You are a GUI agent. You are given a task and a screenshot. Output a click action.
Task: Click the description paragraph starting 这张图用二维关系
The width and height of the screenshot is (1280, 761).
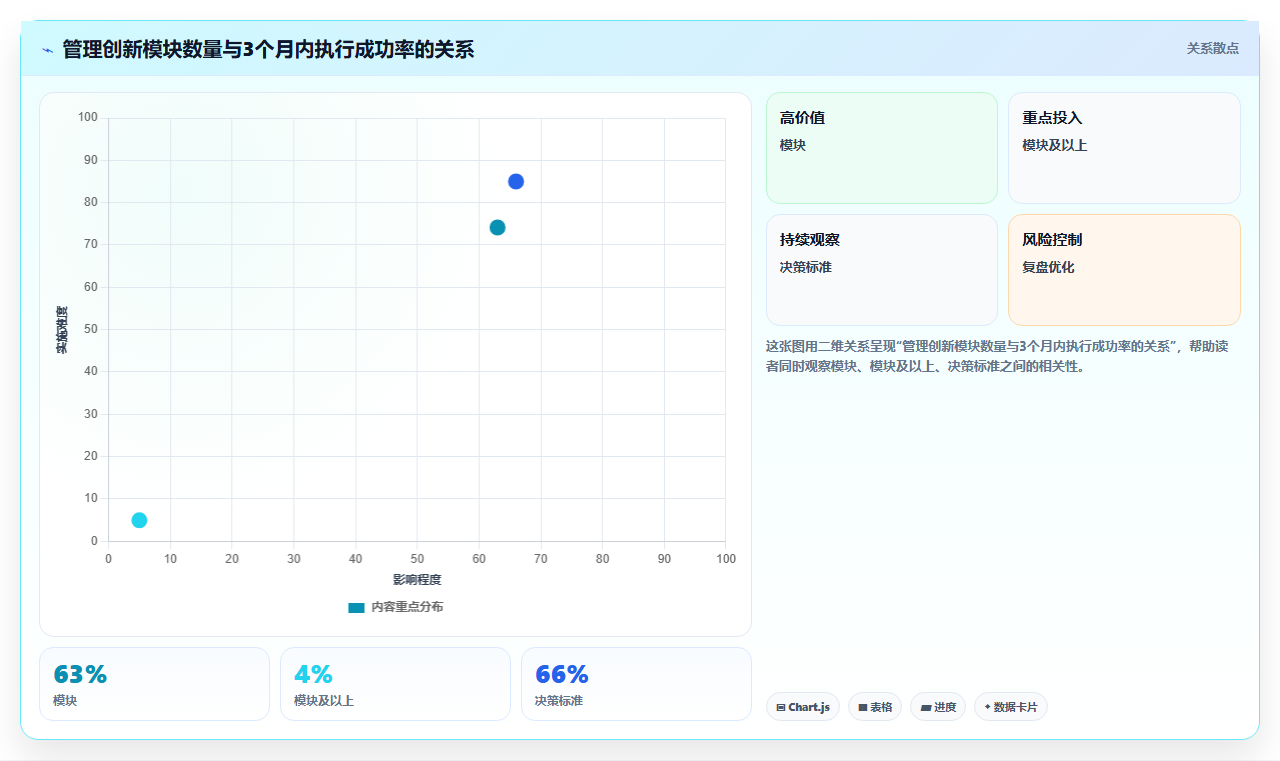(x=1003, y=356)
